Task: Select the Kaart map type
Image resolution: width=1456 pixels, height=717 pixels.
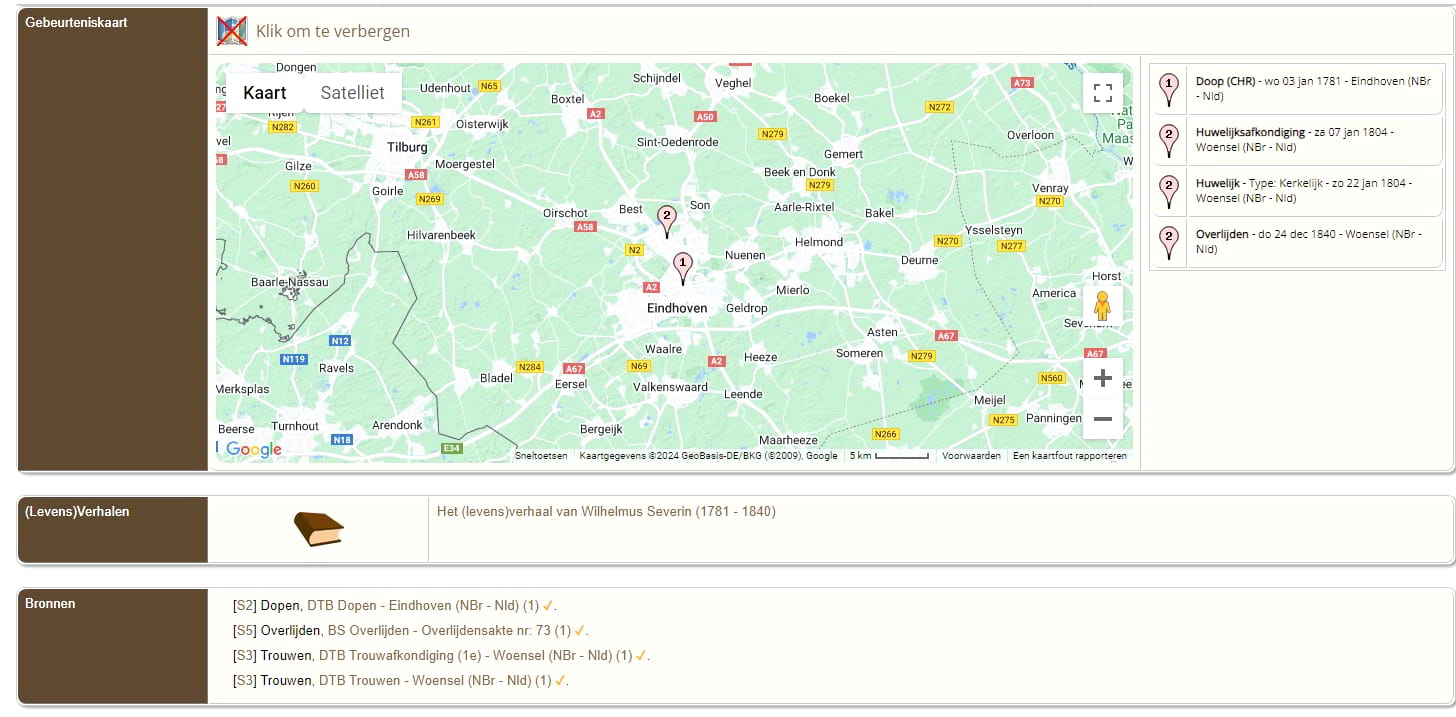Action: pos(265,93)
